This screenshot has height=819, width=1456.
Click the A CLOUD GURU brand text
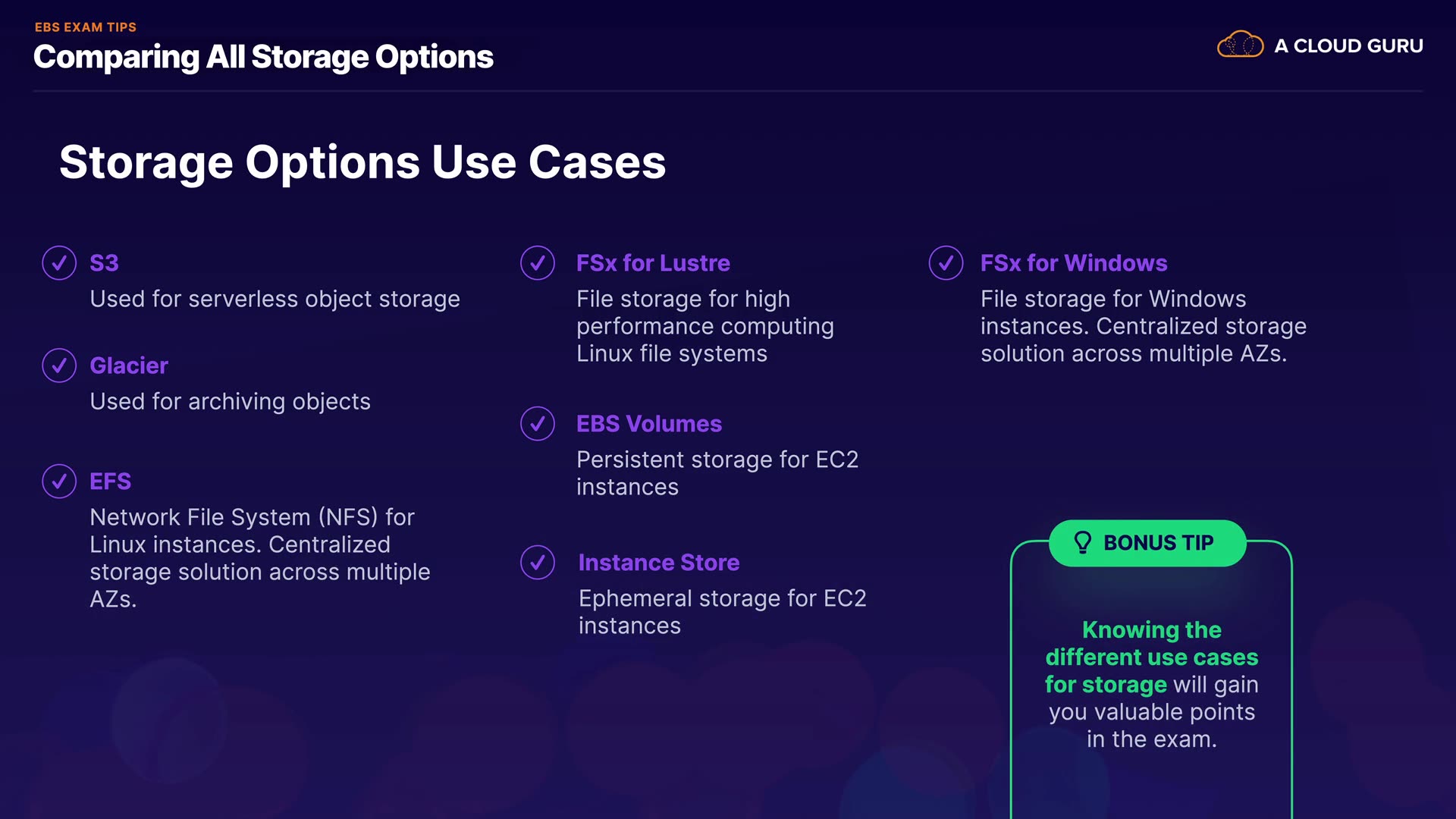pos(1348,46)
